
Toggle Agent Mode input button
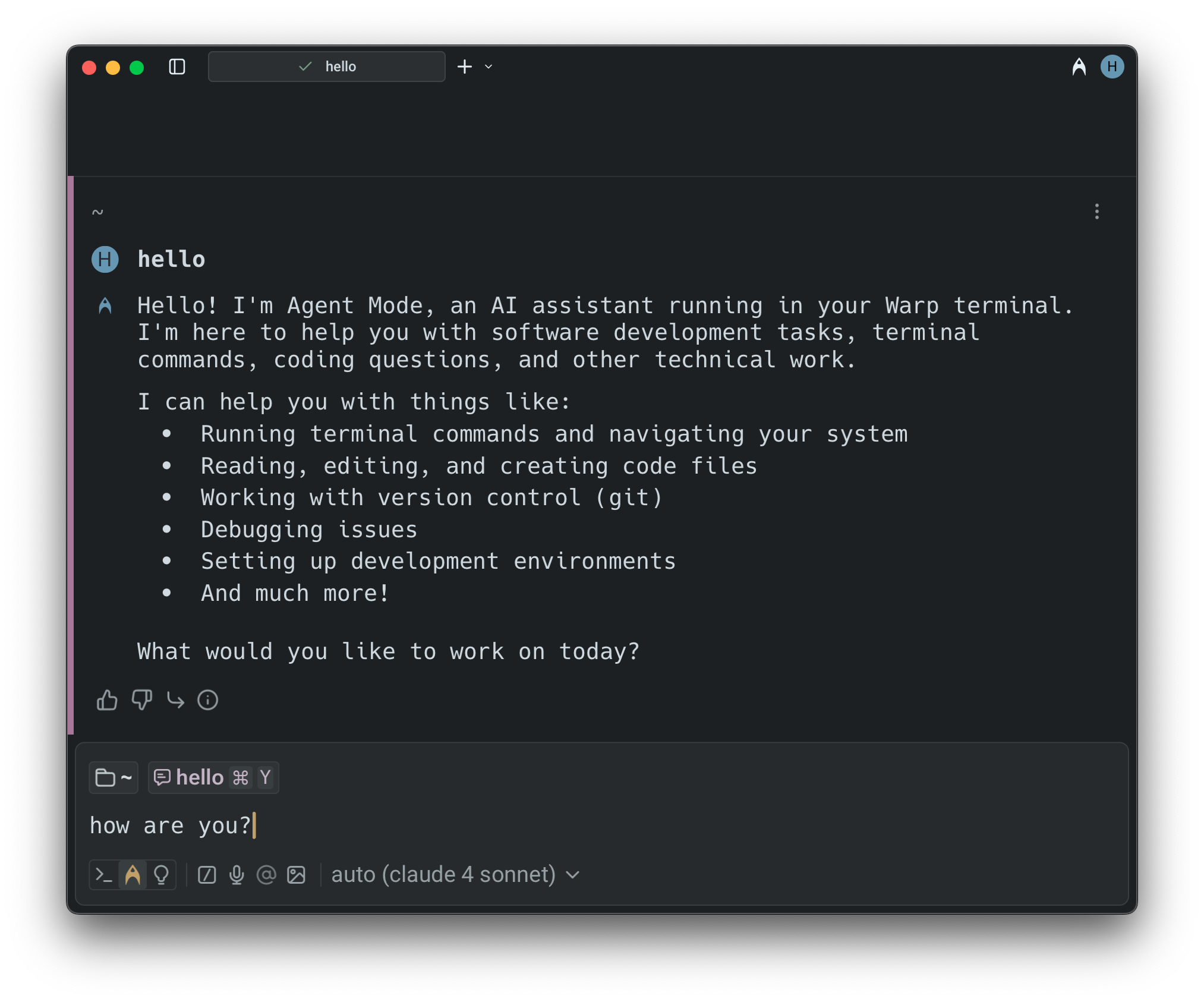tap(133, 875)
